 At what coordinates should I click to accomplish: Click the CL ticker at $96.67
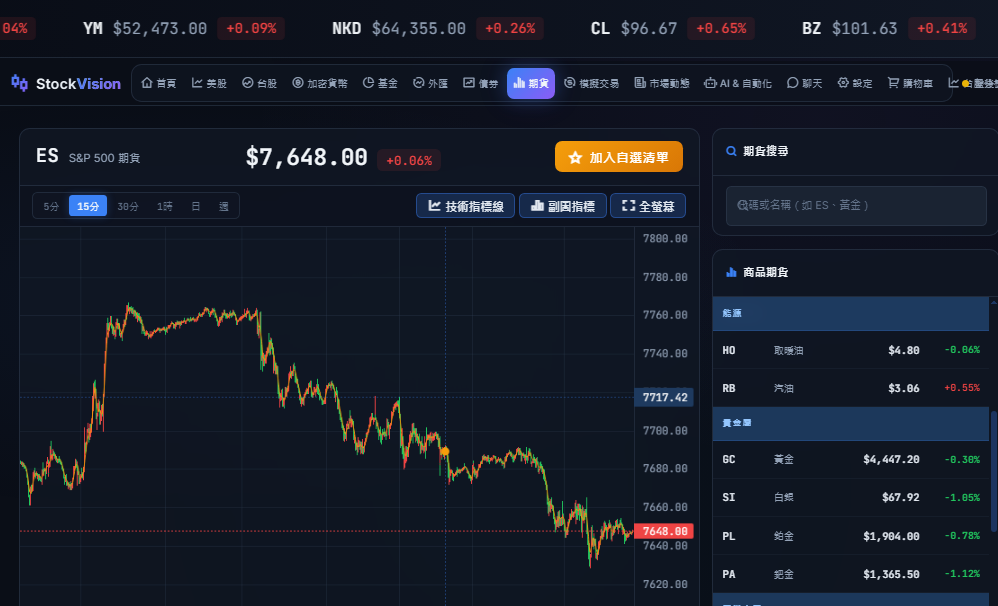(672, 29)
